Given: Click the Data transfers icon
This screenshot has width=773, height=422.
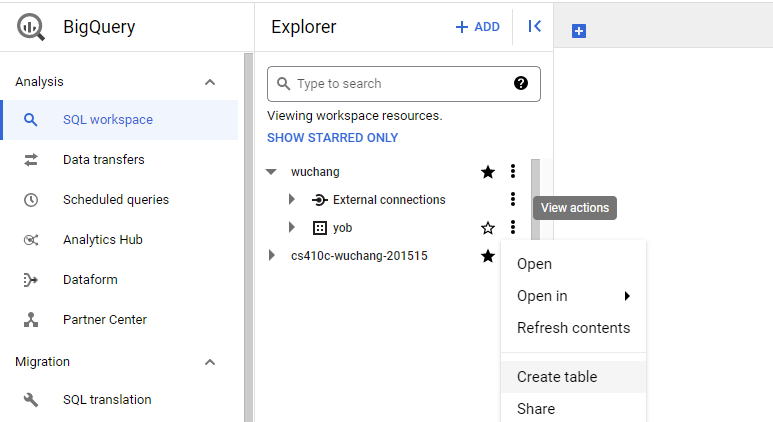Looking at the screenshot, I should [x=31, y=160].
